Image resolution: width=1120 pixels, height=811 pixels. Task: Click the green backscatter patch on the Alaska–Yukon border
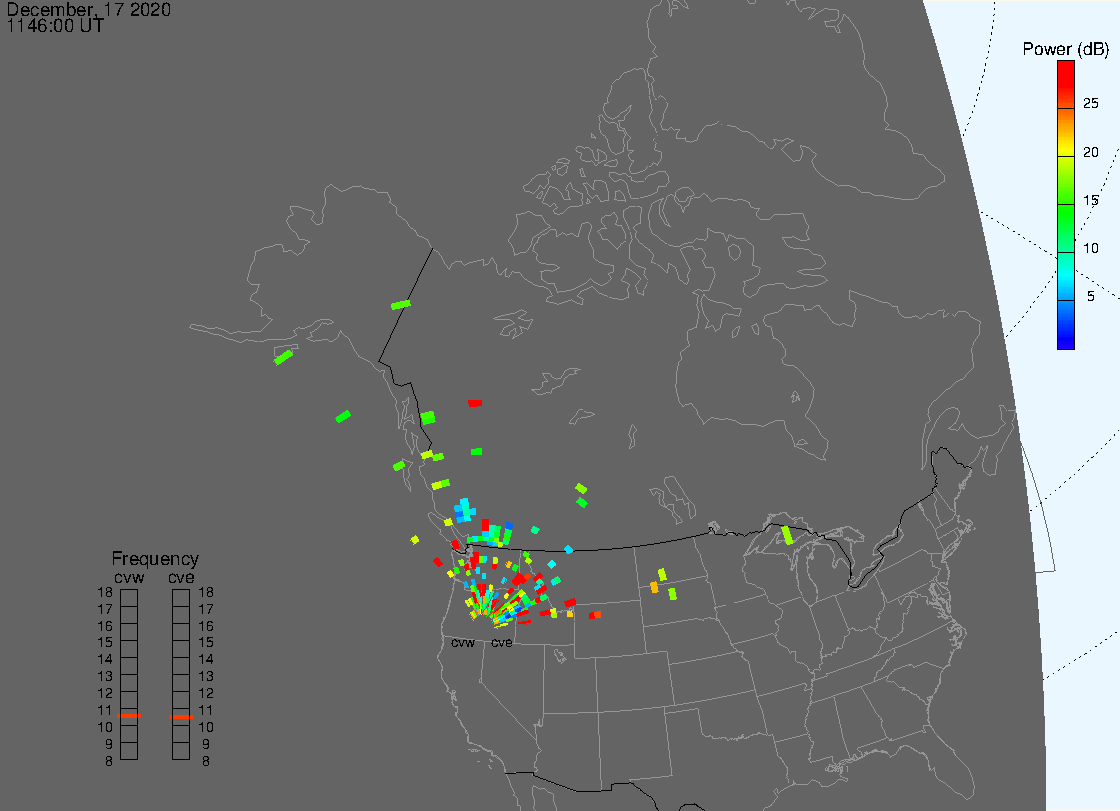click(401, 304)
